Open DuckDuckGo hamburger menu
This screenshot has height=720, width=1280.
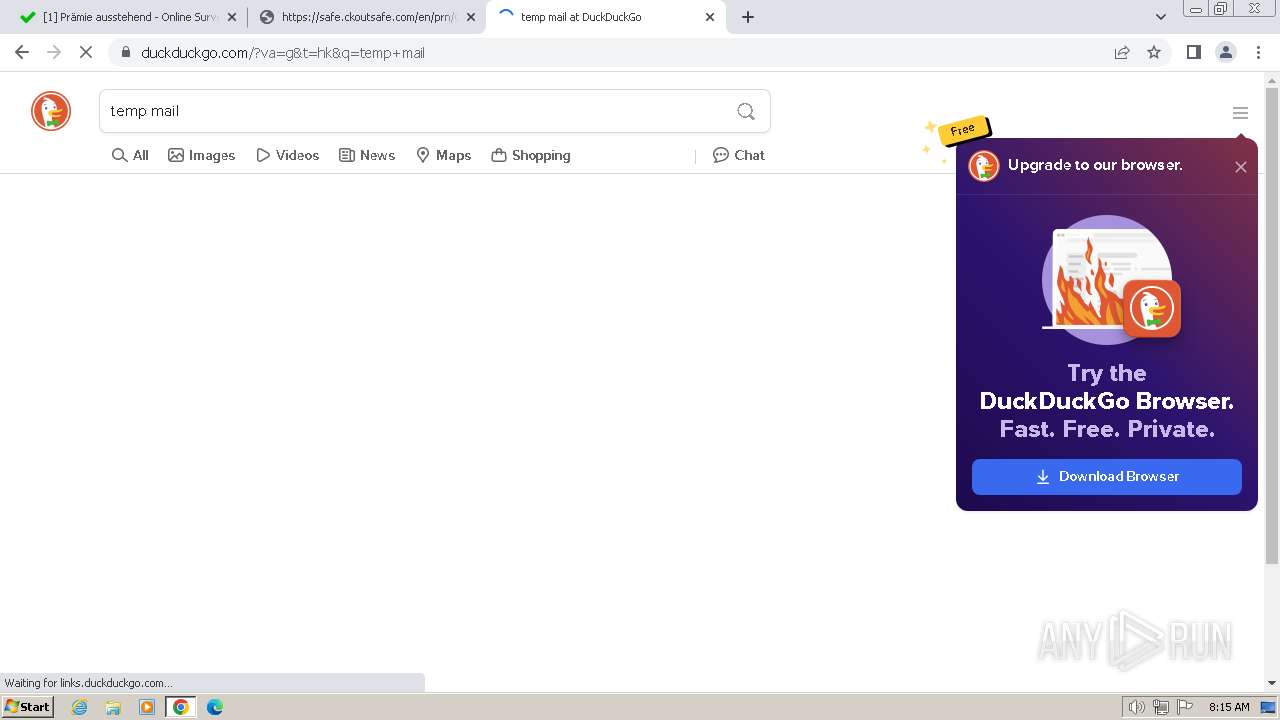[x=1240, y=113]
